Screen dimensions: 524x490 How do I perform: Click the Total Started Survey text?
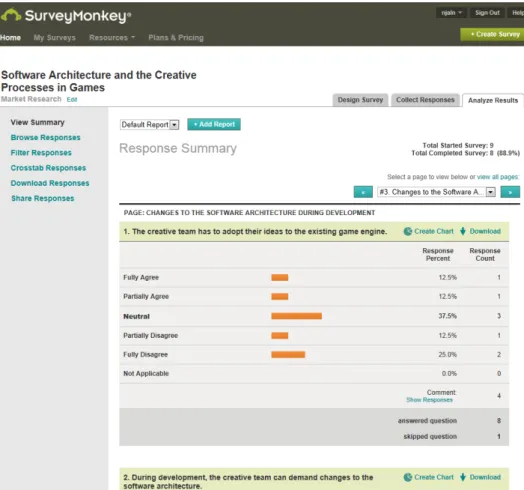[458, 145]
